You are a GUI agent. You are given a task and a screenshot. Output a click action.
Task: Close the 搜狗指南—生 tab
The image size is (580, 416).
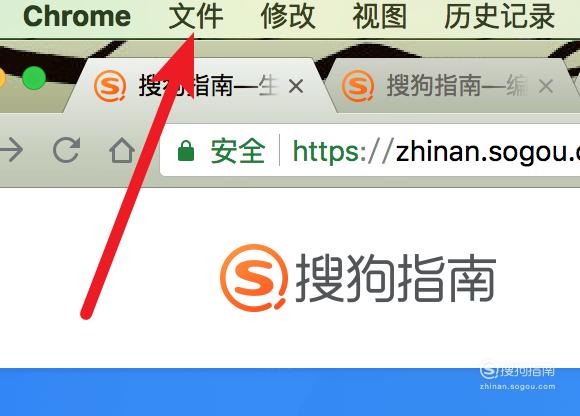296,87
